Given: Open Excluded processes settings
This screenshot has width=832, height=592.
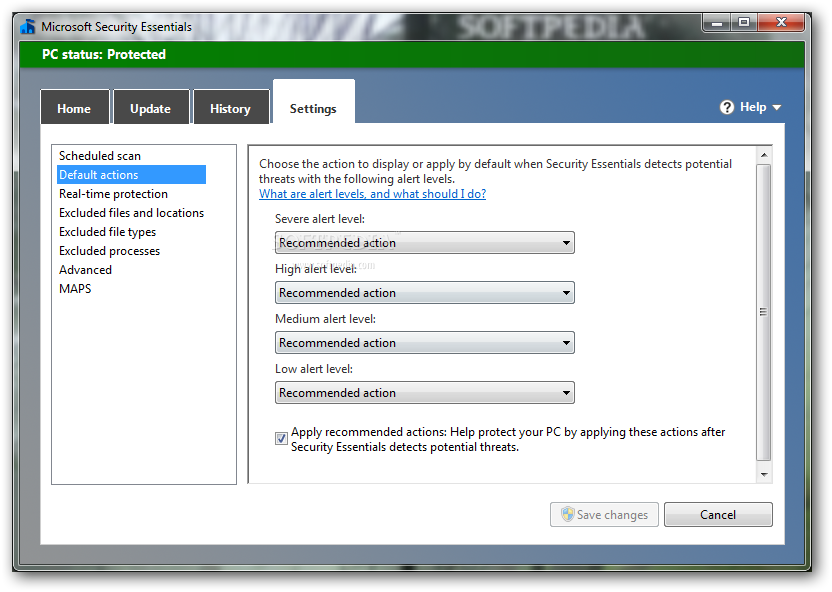Looking at the screenshot, I should click(x=109, y=251).
